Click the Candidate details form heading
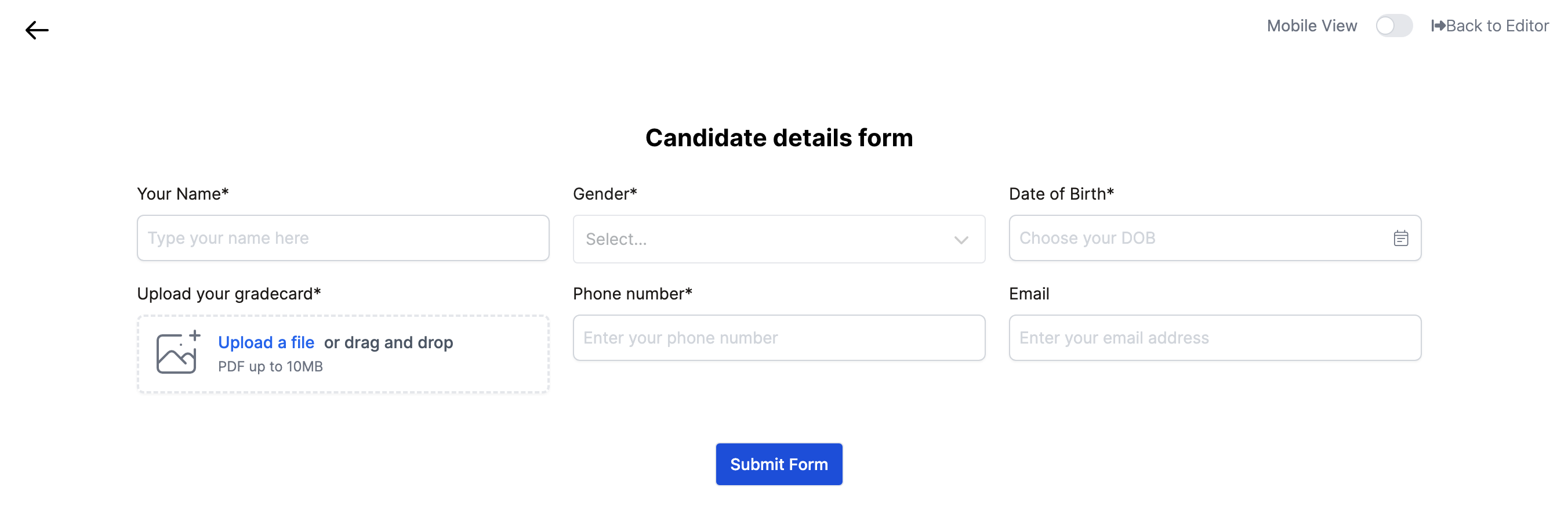1568x531 pixels. 779,138
